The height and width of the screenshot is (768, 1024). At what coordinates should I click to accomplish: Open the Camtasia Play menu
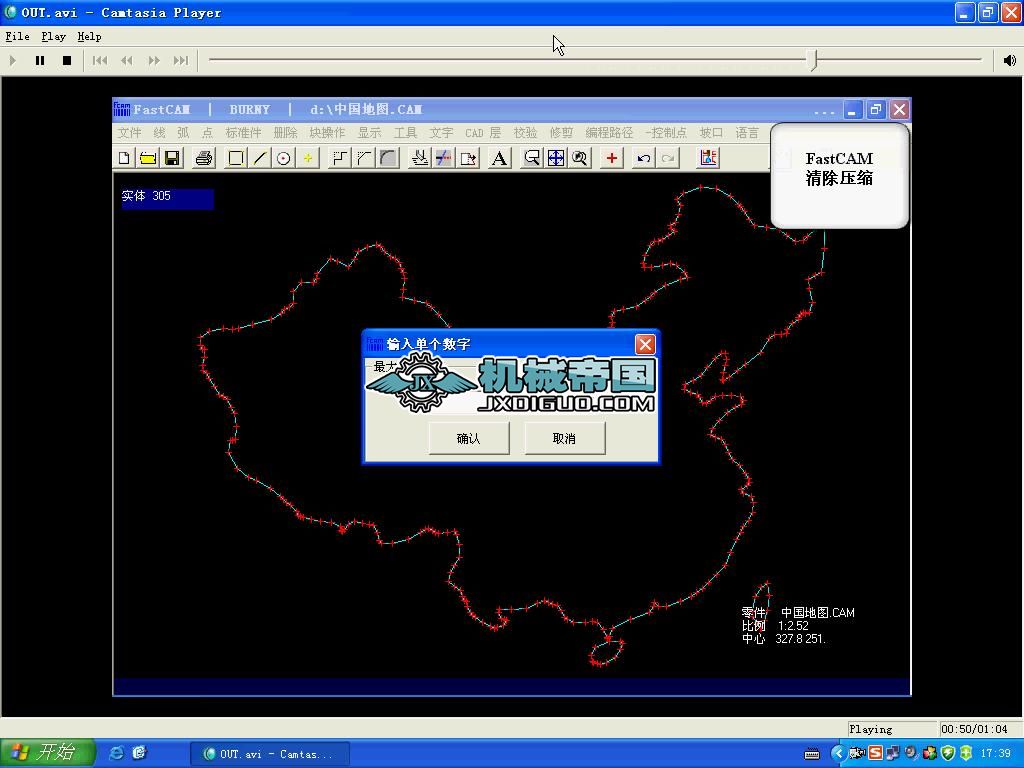coord(53,37)
